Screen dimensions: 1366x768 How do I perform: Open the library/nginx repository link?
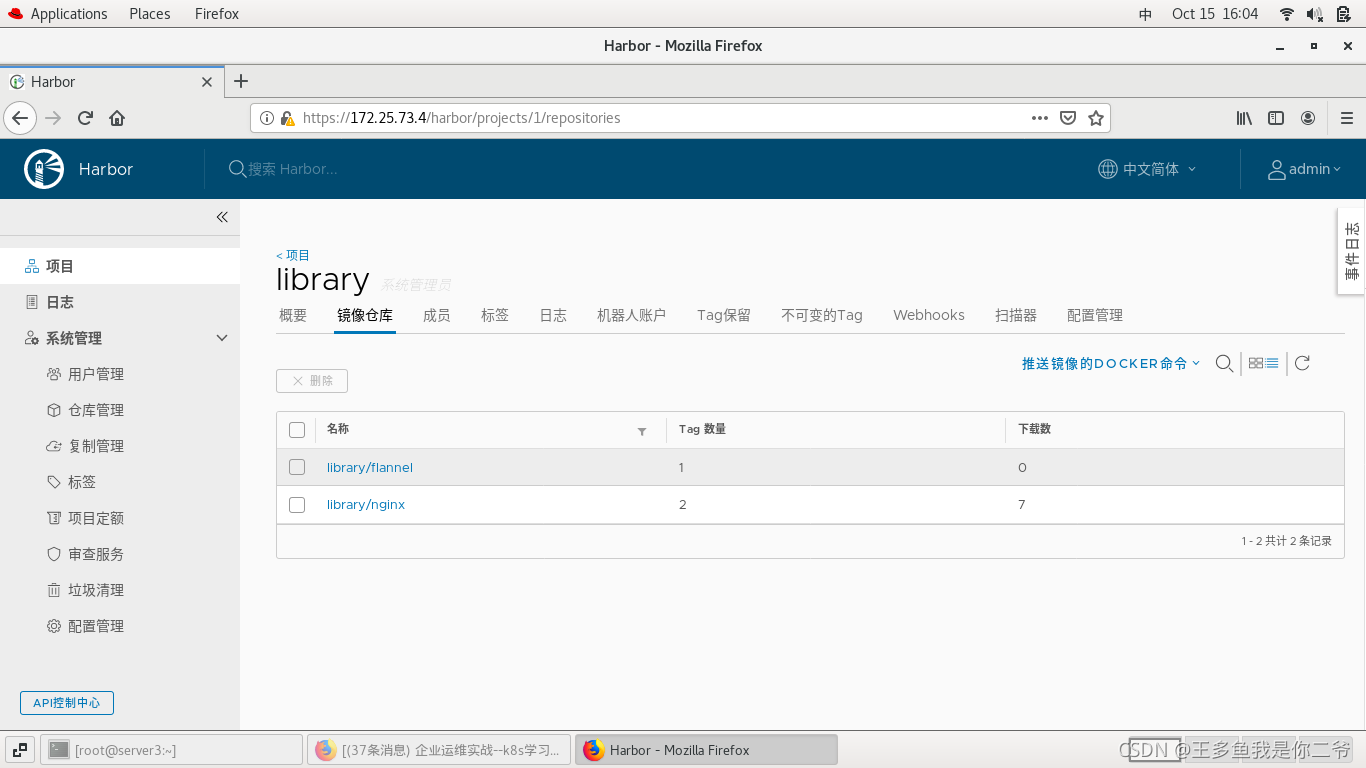tap(366, 505)
